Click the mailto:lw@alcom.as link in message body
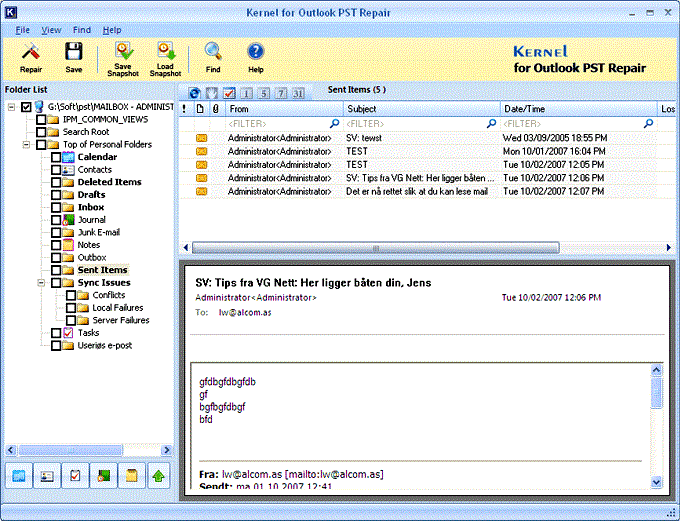The height and width of the screenshot is (521, 680). 334,474
